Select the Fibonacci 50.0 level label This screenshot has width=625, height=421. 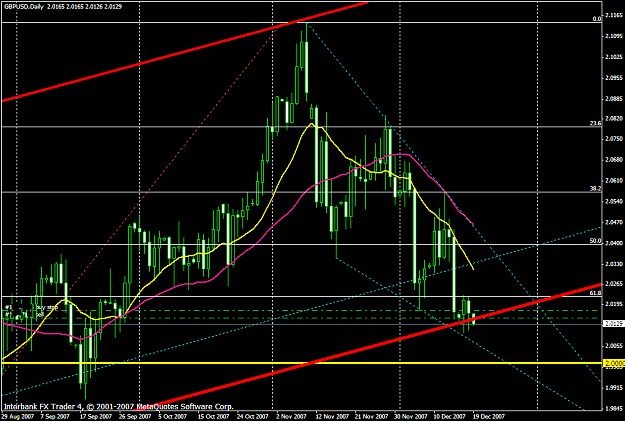pyautogui.click(x=596, y=241)
